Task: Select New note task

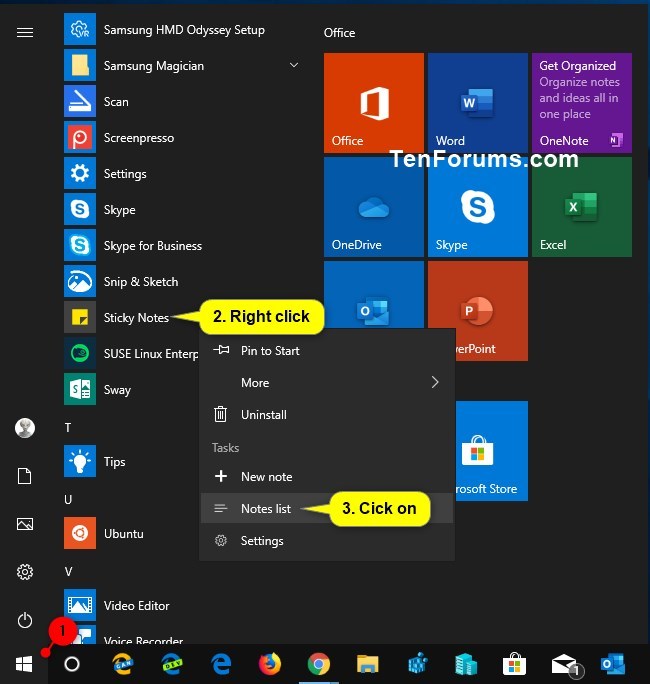Action: (x=327, y=476)
